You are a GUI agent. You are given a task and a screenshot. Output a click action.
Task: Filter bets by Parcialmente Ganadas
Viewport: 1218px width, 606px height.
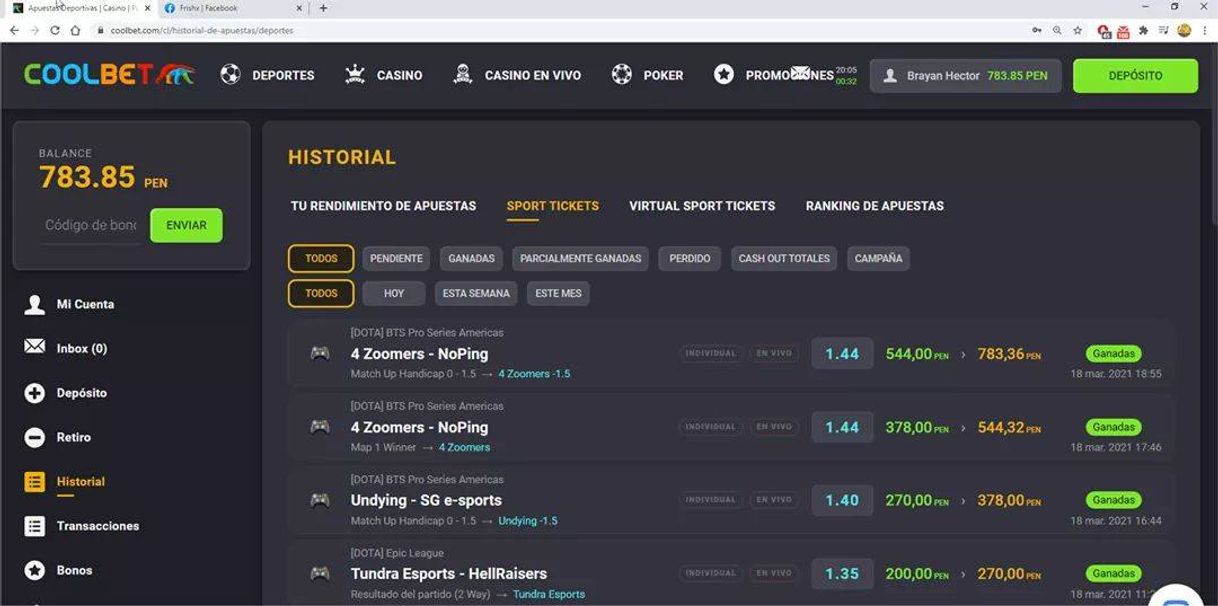(580, 258)
